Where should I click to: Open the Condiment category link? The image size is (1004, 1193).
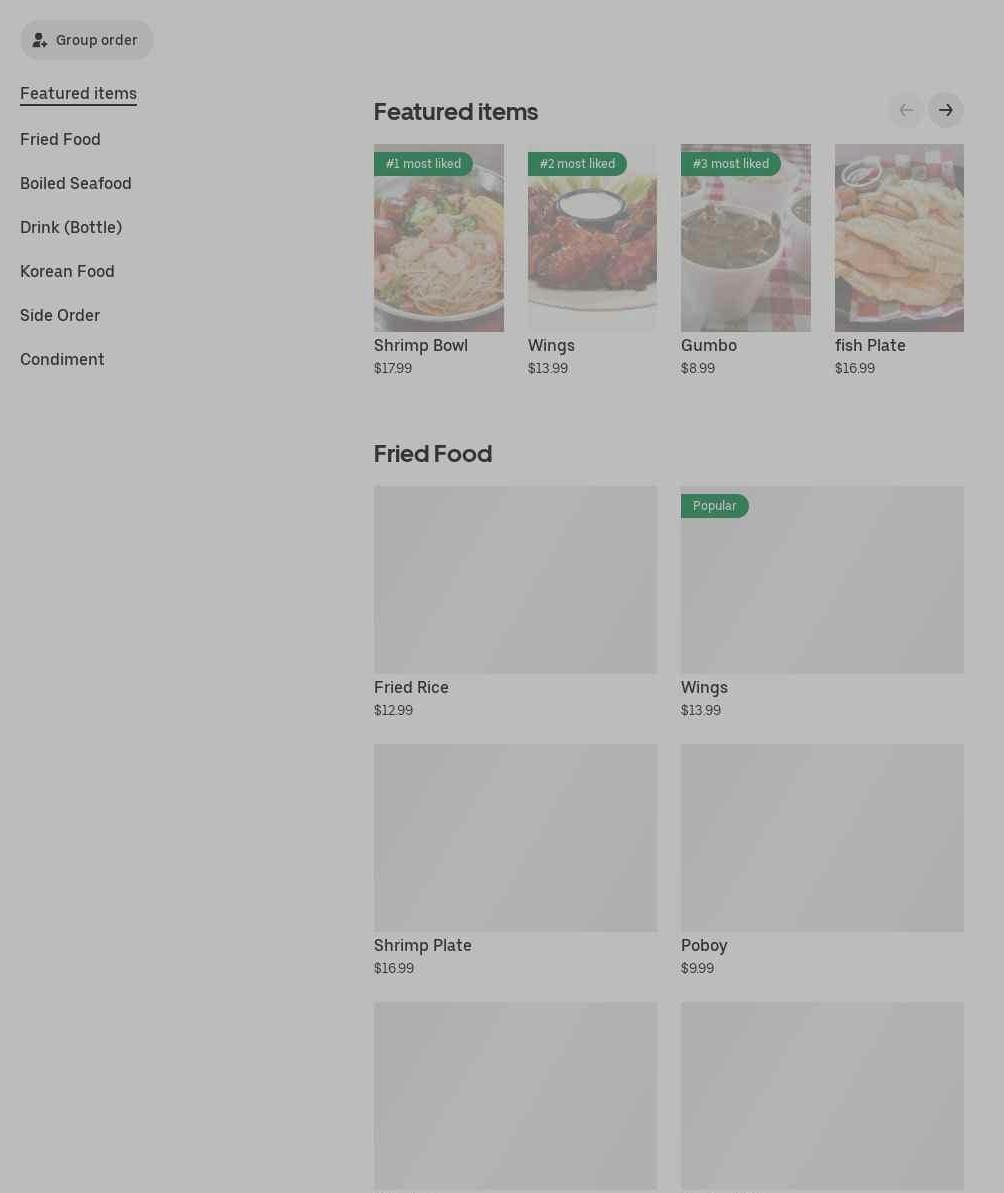point(62,360)
